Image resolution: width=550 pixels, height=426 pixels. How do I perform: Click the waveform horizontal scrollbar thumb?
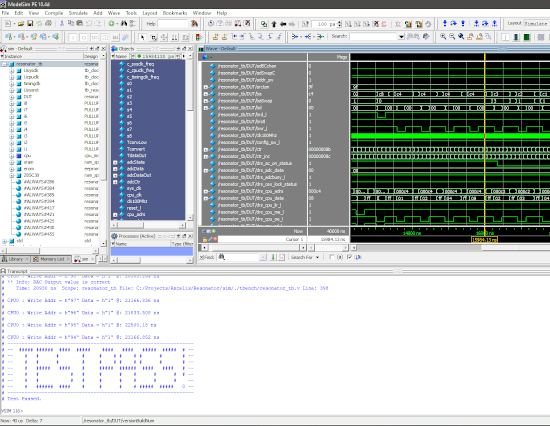(516, 248)
